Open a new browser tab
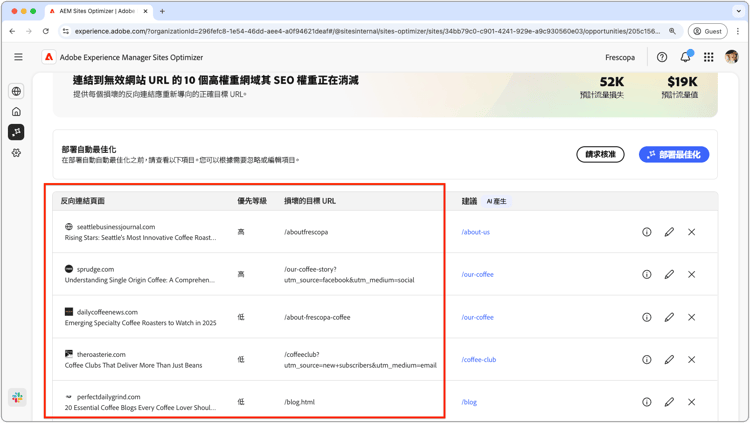This screenshot has height=423, width=750. [162, 11]
